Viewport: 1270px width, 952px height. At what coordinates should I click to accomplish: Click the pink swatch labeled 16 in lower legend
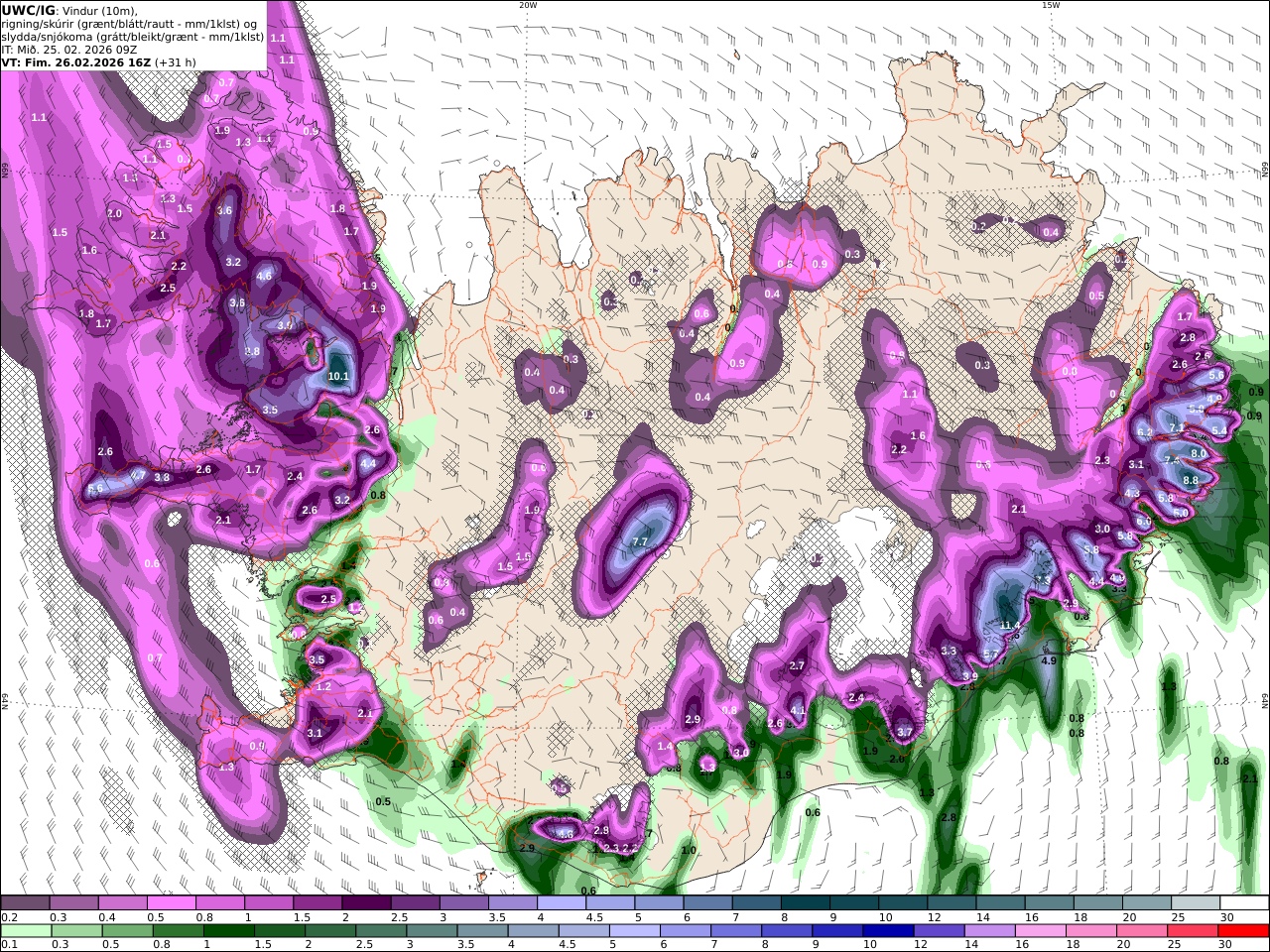pyautogui.click(x=1041, y=931)
